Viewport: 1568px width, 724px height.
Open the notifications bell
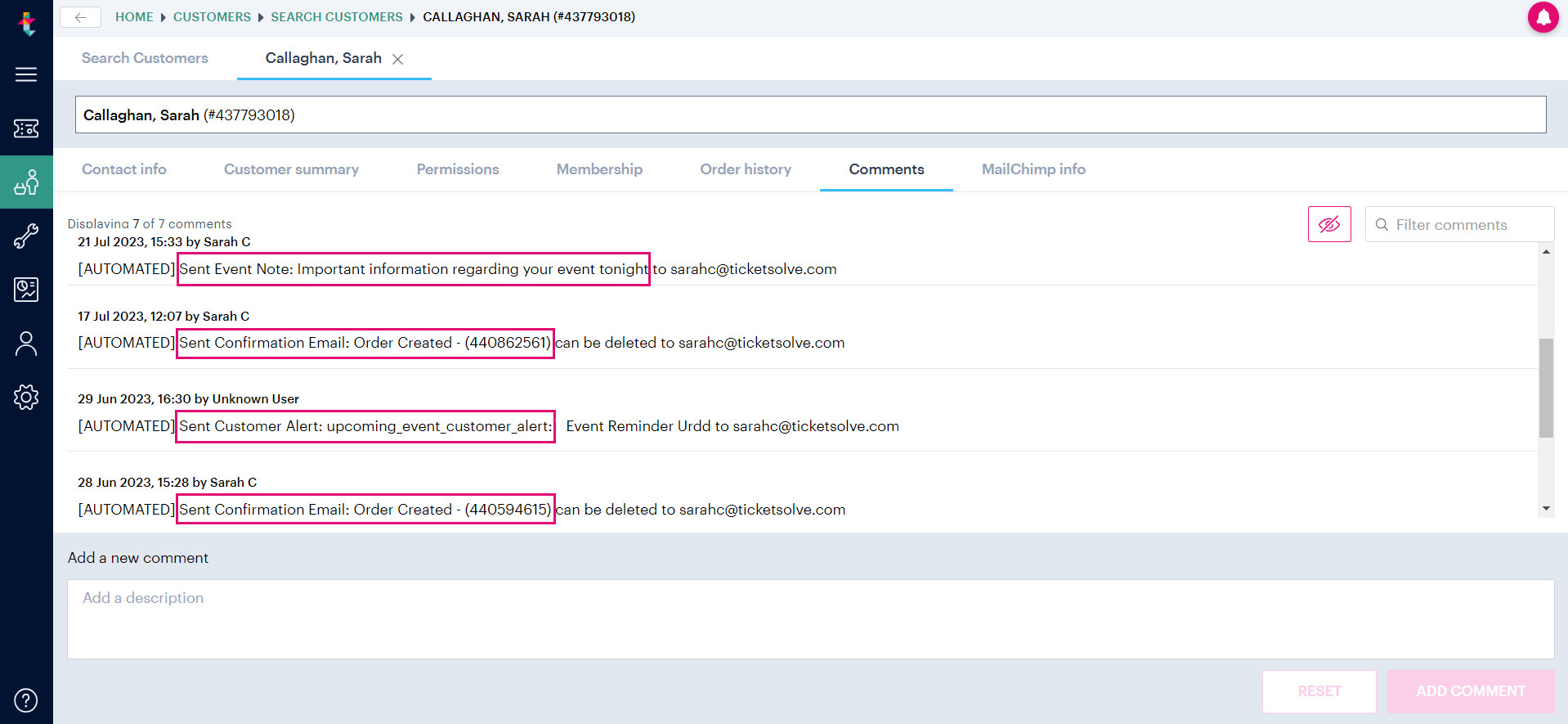1543,17
